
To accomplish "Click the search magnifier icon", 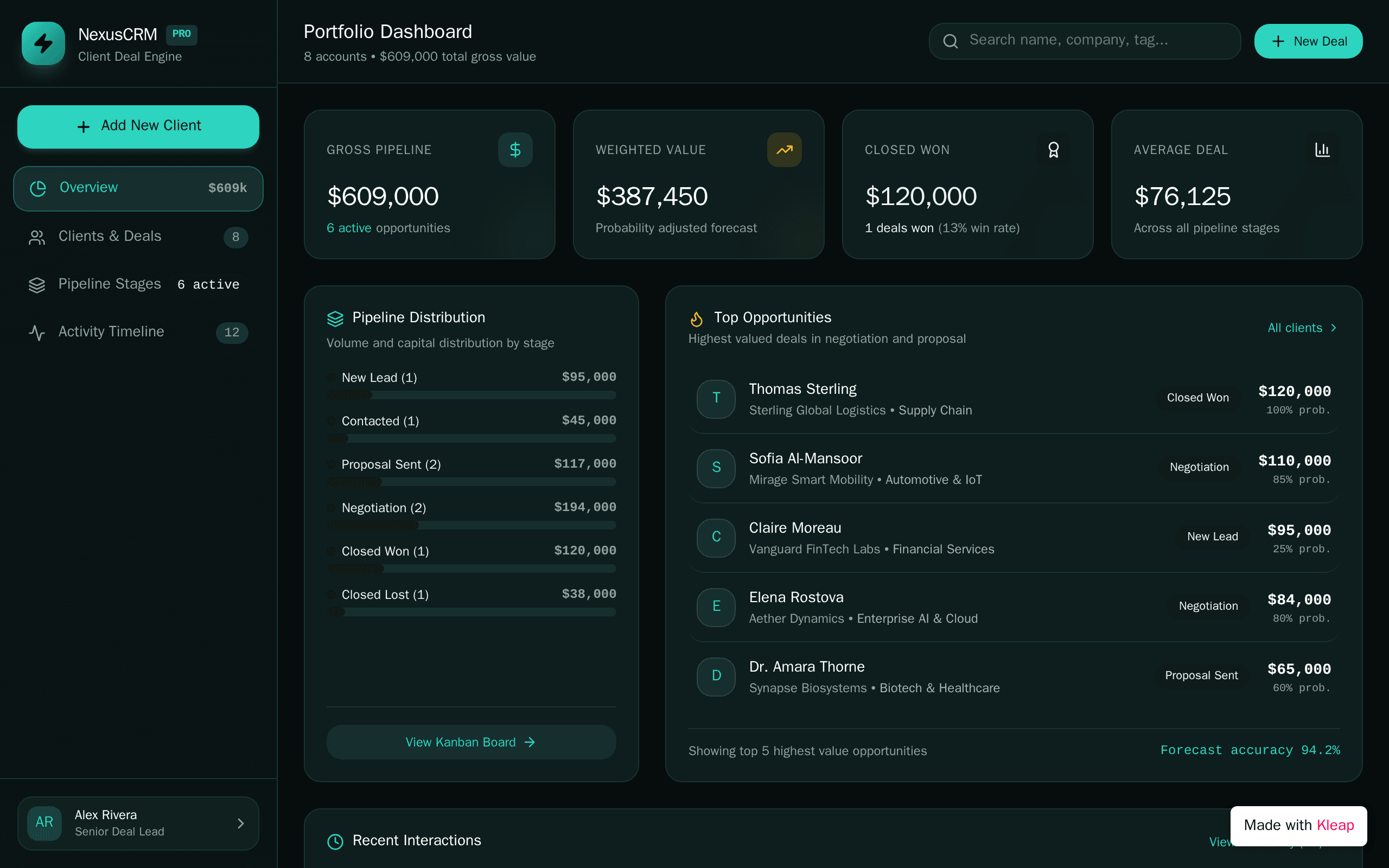I will pos(951,41).
